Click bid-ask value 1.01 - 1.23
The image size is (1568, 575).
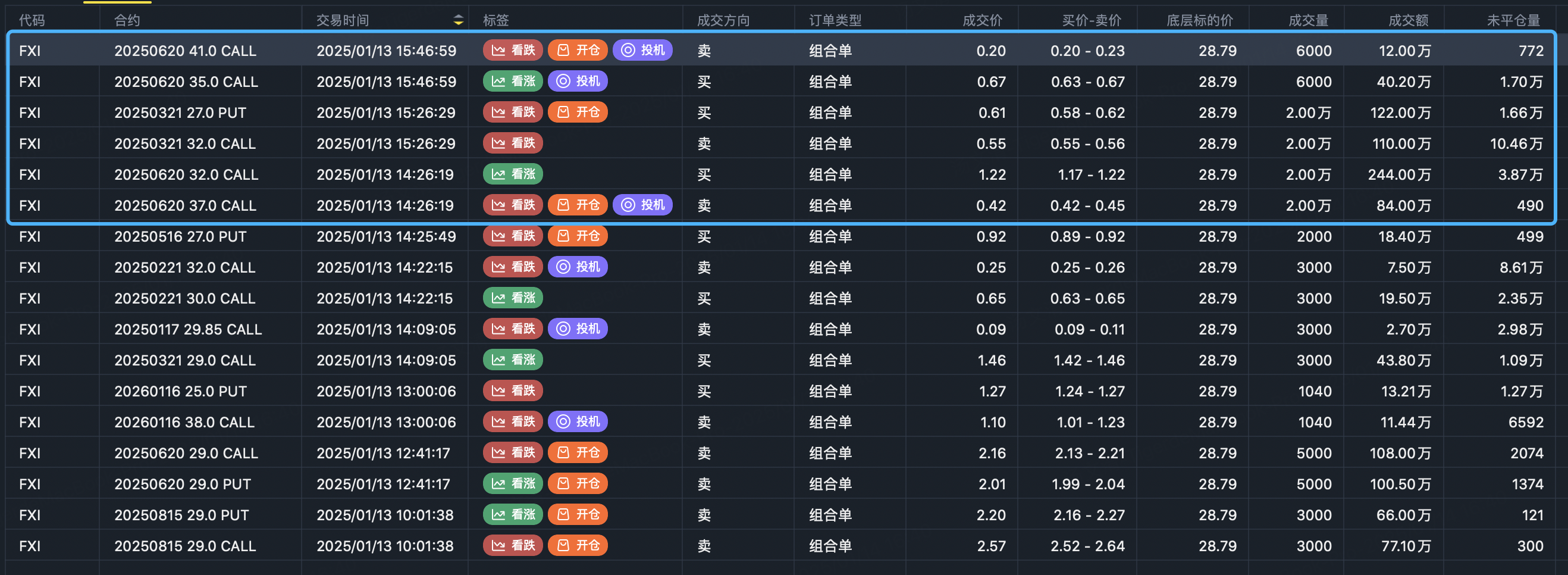click(x=1090, y=422)
